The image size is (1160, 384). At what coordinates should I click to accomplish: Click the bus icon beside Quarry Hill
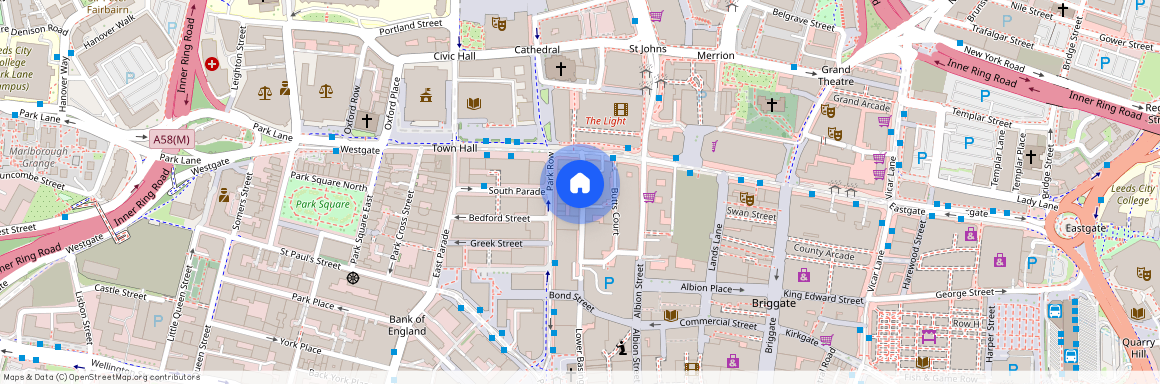pos(1070,356)
